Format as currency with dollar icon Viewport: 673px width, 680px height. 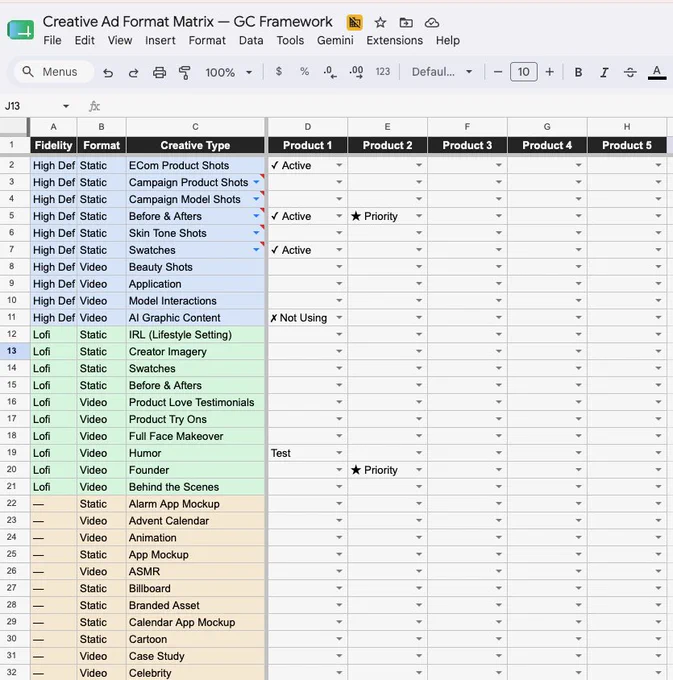pyautogui.click(x=279, y=72)
